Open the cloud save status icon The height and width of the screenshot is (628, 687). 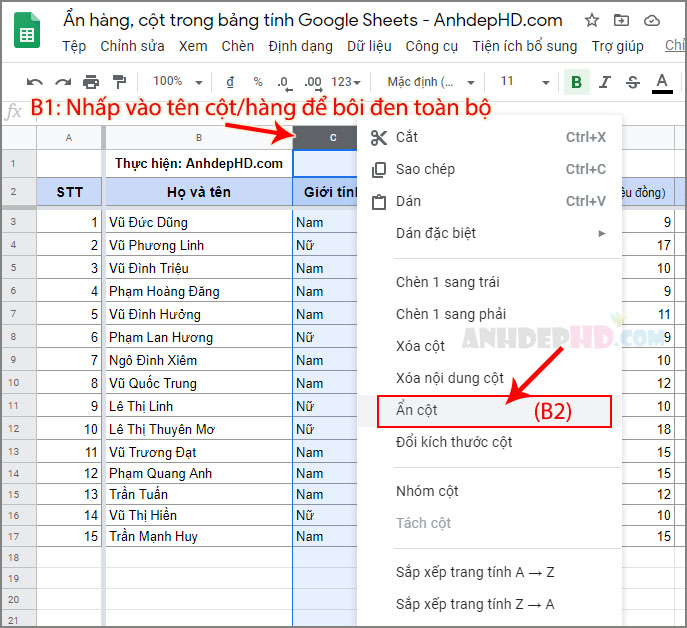click(x=652, y=21)
